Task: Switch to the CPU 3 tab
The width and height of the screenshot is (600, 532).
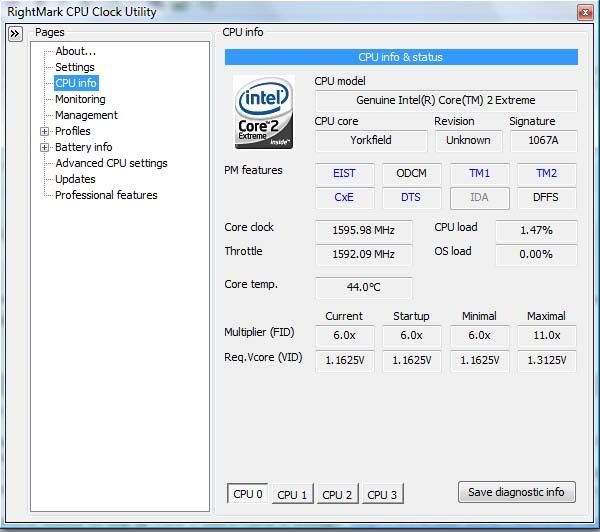Action: click(382, 494)
